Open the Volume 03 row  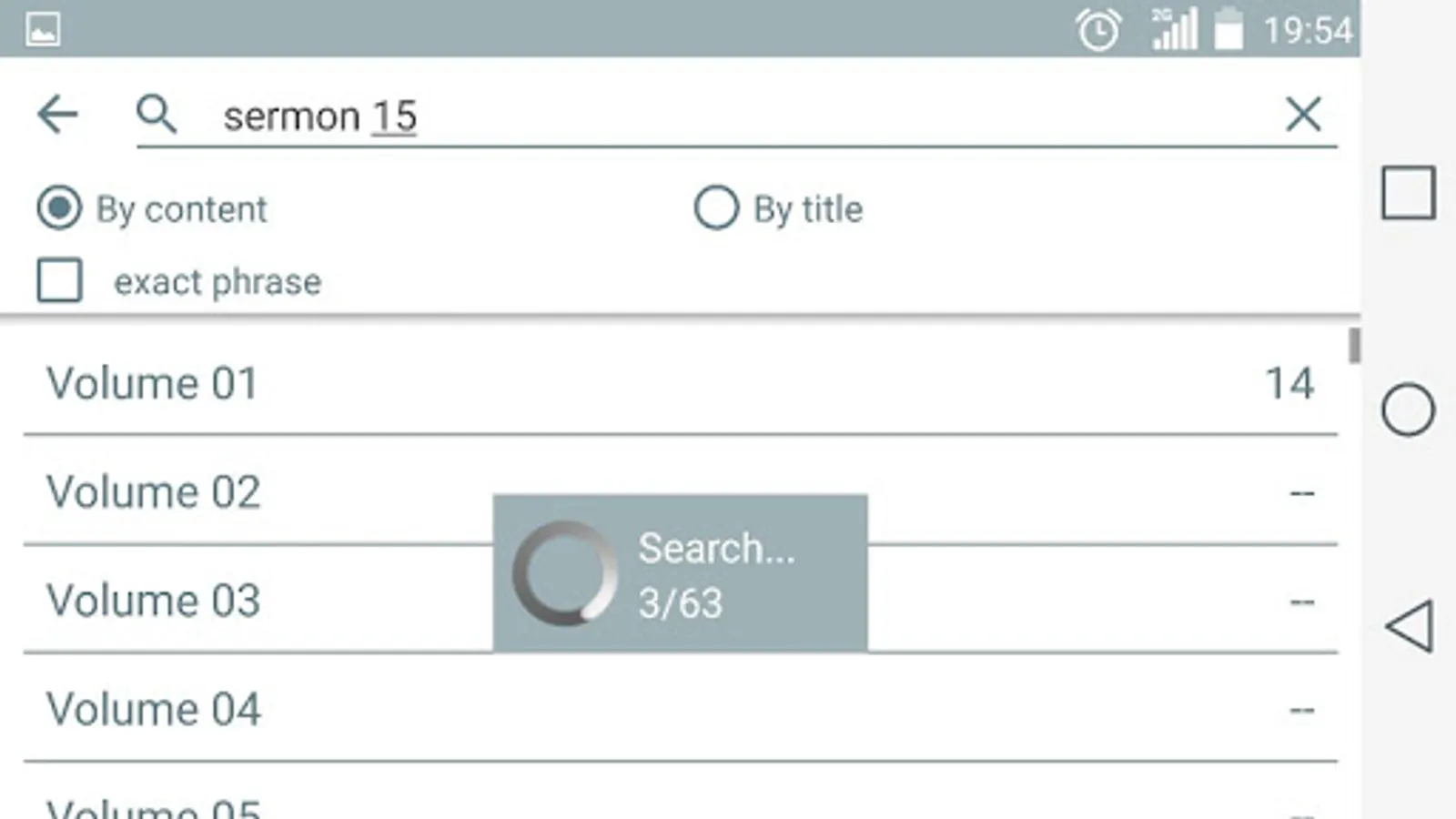click(153, 601)
